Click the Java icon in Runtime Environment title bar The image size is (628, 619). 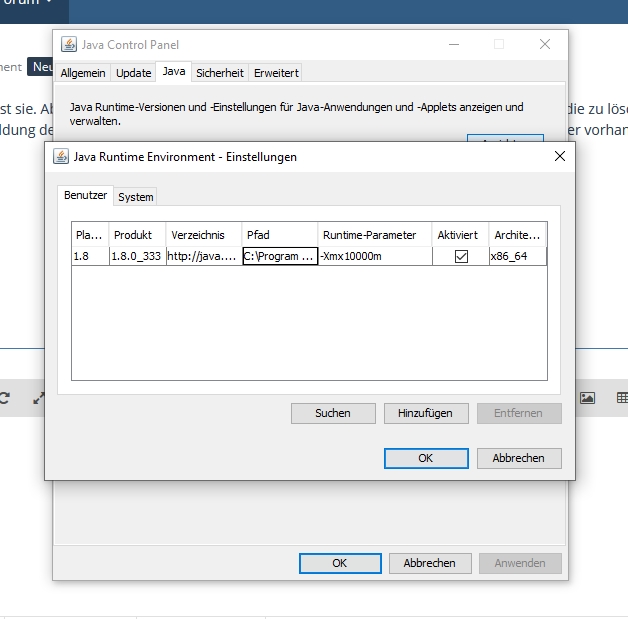click(x=60, y=156)
